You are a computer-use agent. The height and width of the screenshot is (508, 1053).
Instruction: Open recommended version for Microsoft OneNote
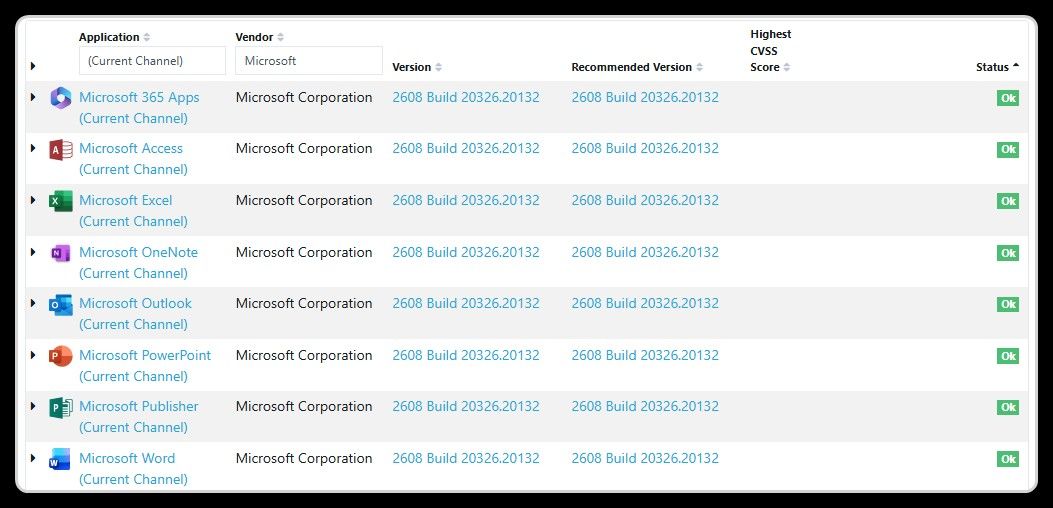(x=645, y=252)
